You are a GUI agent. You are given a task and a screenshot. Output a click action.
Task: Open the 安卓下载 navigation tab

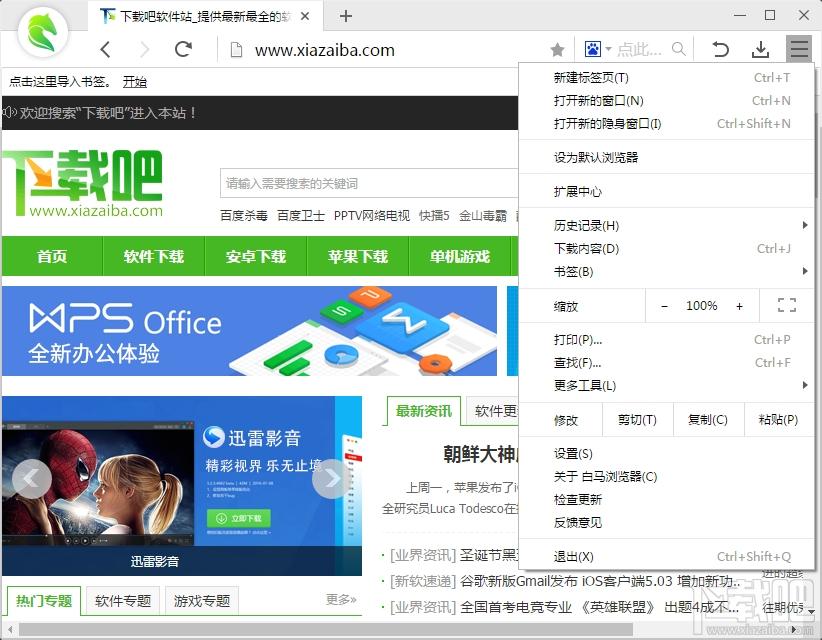point(256,256)
